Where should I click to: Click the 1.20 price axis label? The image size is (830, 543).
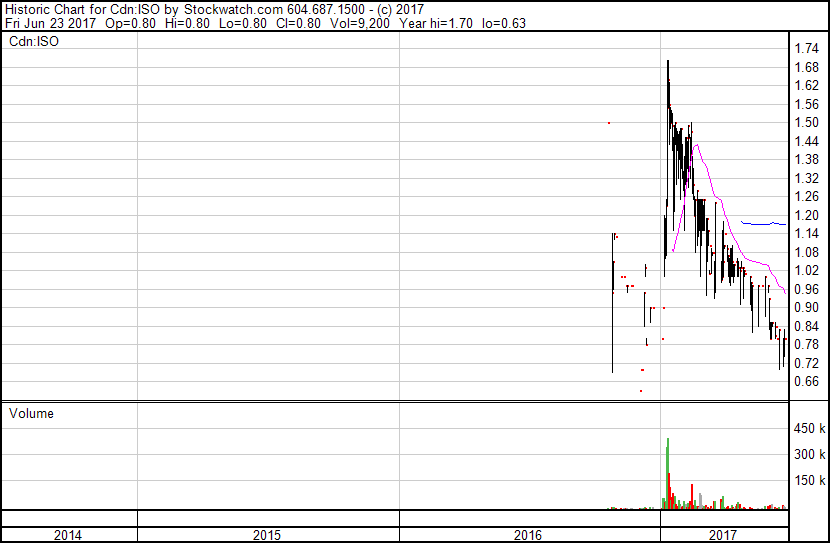pyautogui.click(x=805, y=215)
